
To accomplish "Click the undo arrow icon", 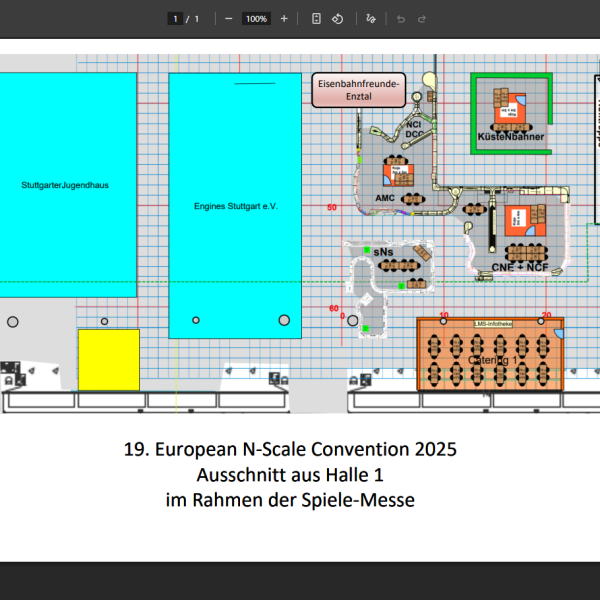I will [x=401, y=19].
